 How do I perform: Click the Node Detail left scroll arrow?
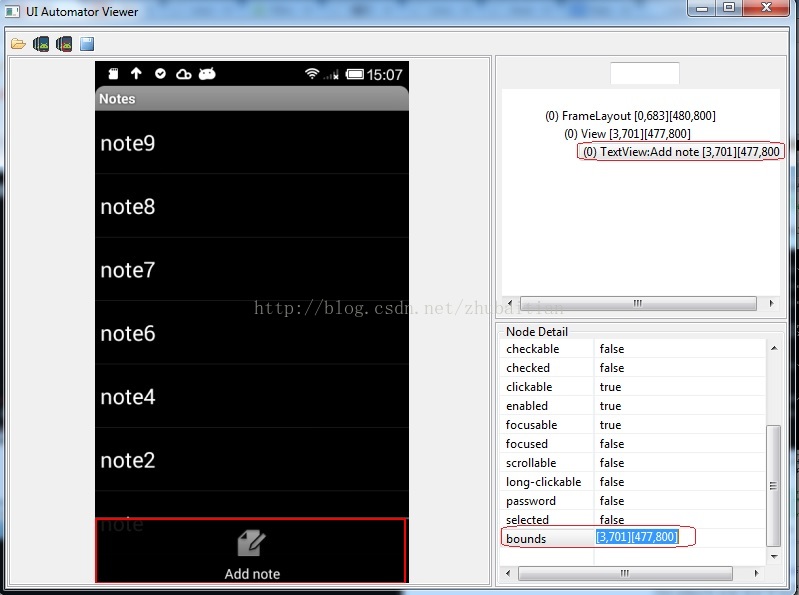[x=508, y=573]
